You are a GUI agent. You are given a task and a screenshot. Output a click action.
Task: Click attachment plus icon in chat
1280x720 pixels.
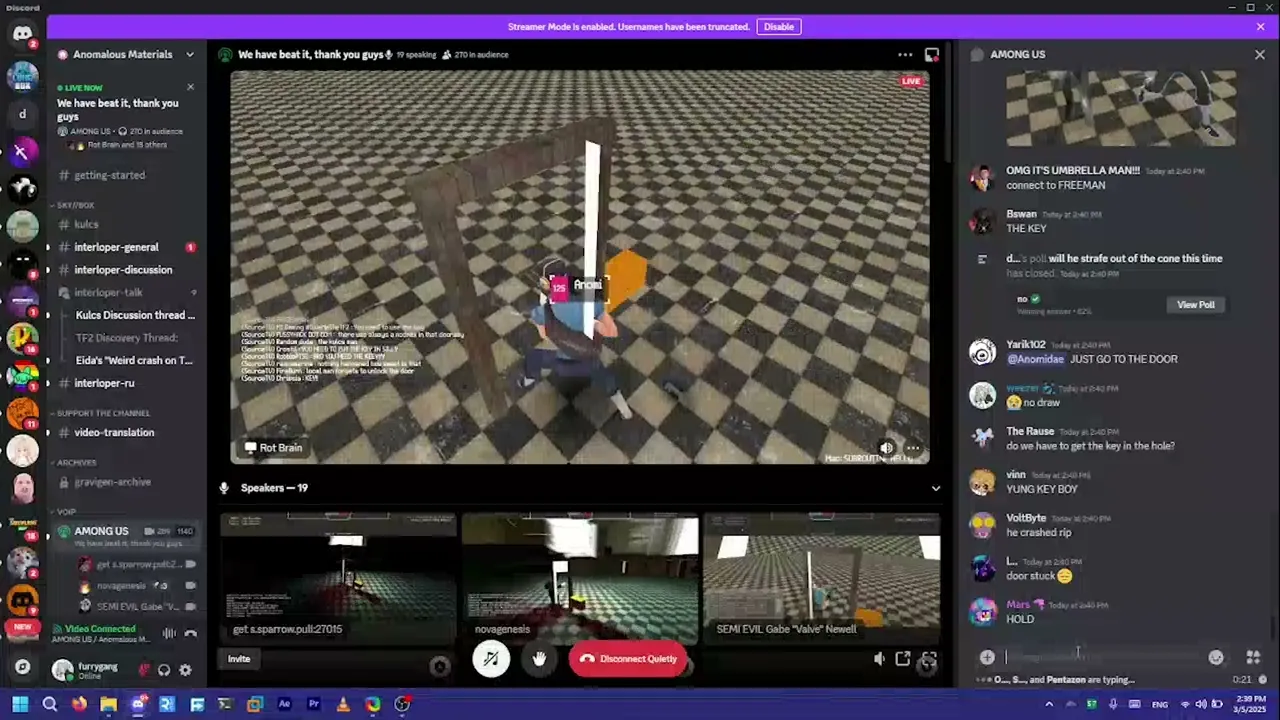(987, 657)
